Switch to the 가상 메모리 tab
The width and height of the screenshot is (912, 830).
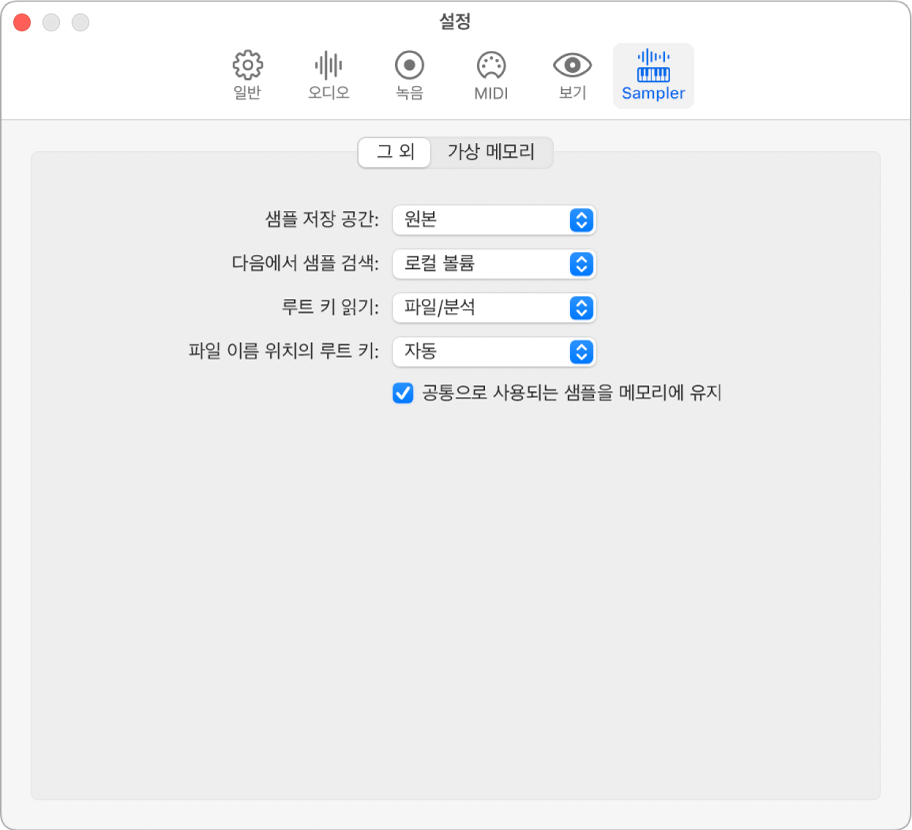tap(491, 153)
